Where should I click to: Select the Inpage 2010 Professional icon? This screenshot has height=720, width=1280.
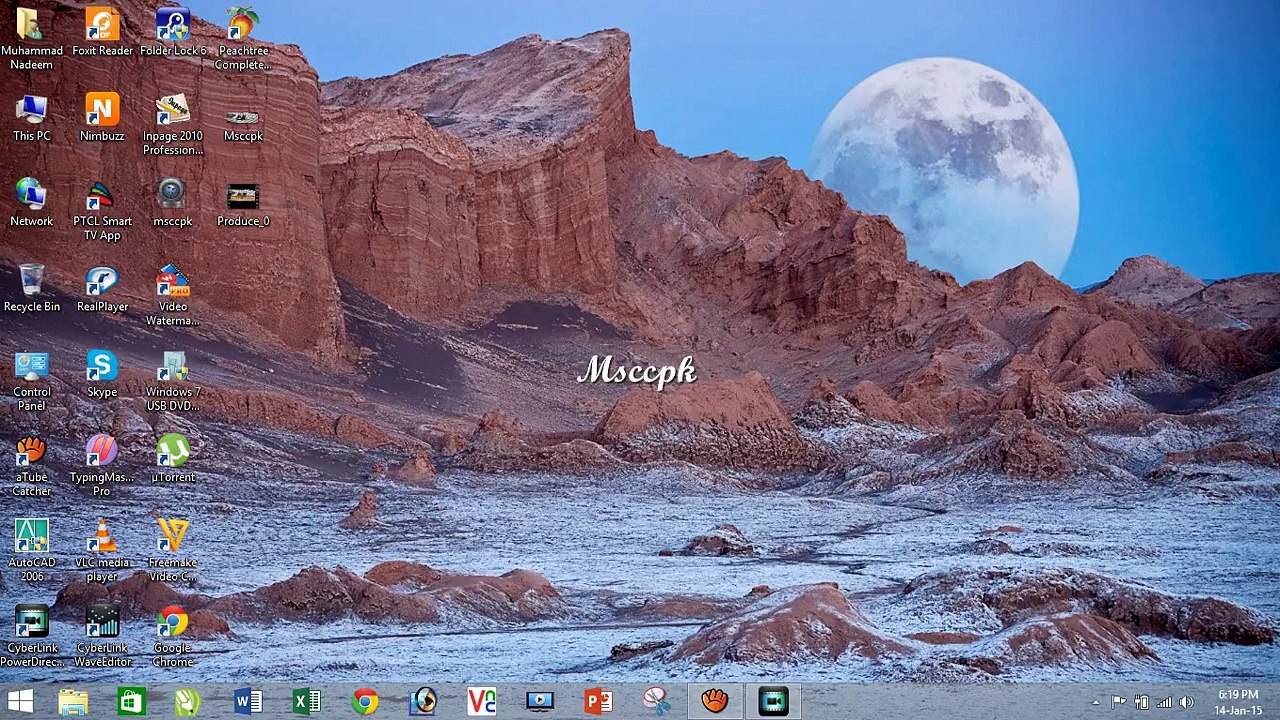[172, 124]
